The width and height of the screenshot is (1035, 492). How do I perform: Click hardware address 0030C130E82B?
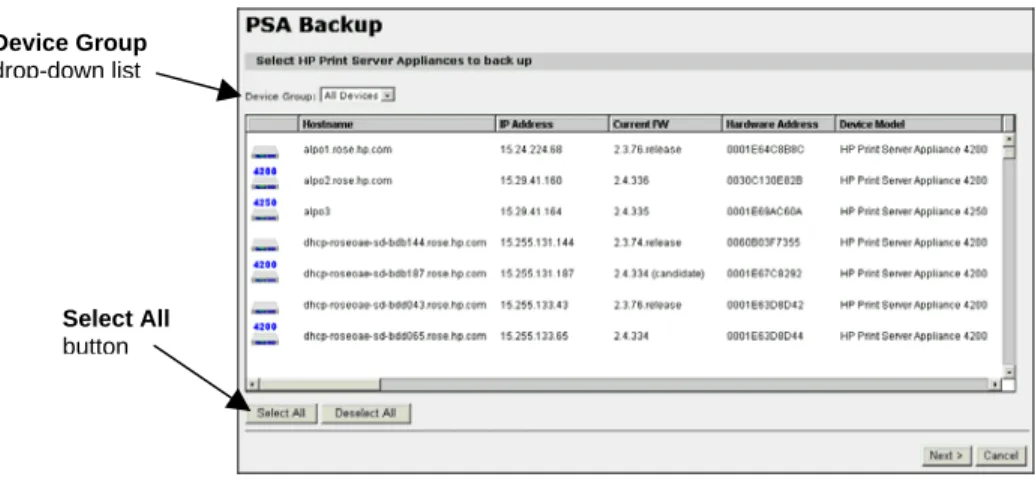pos(765,181)
